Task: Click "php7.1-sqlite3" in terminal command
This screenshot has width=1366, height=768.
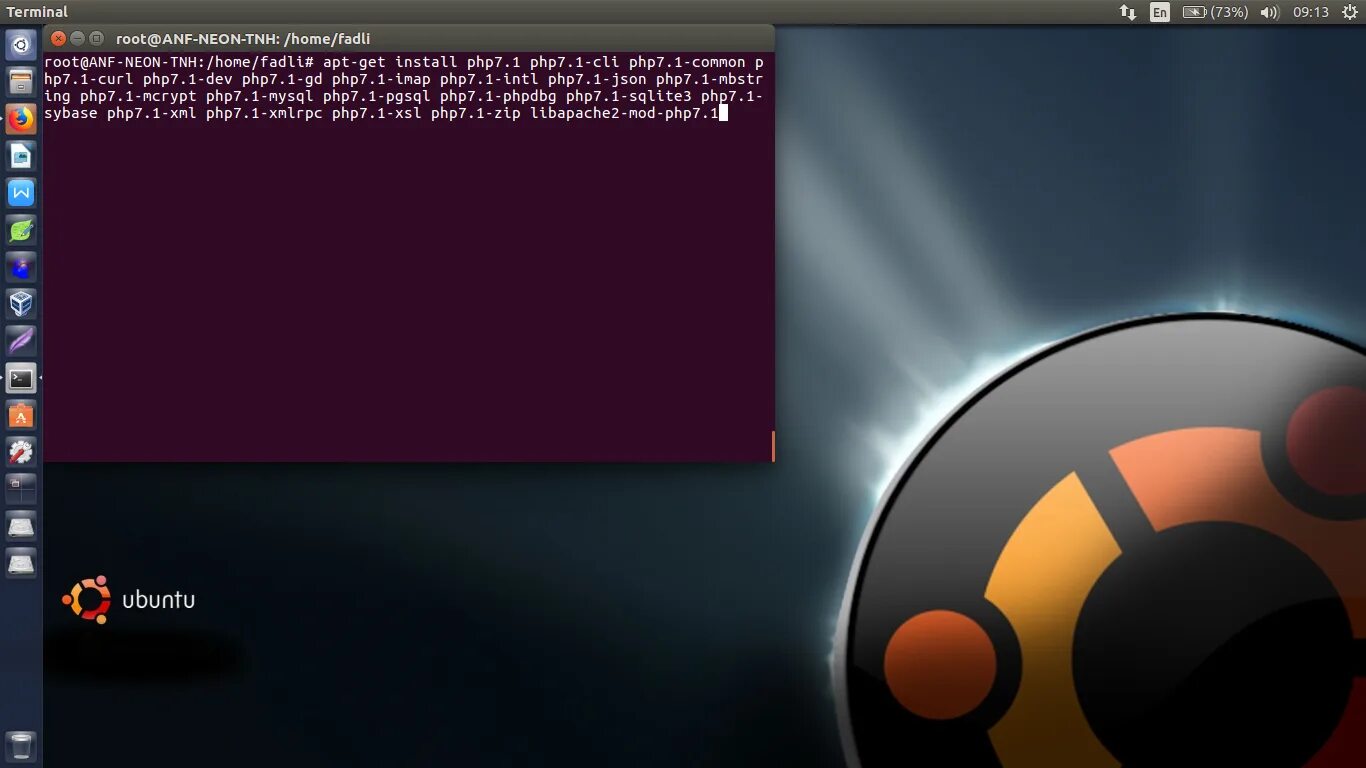Action: click(629, 96)
